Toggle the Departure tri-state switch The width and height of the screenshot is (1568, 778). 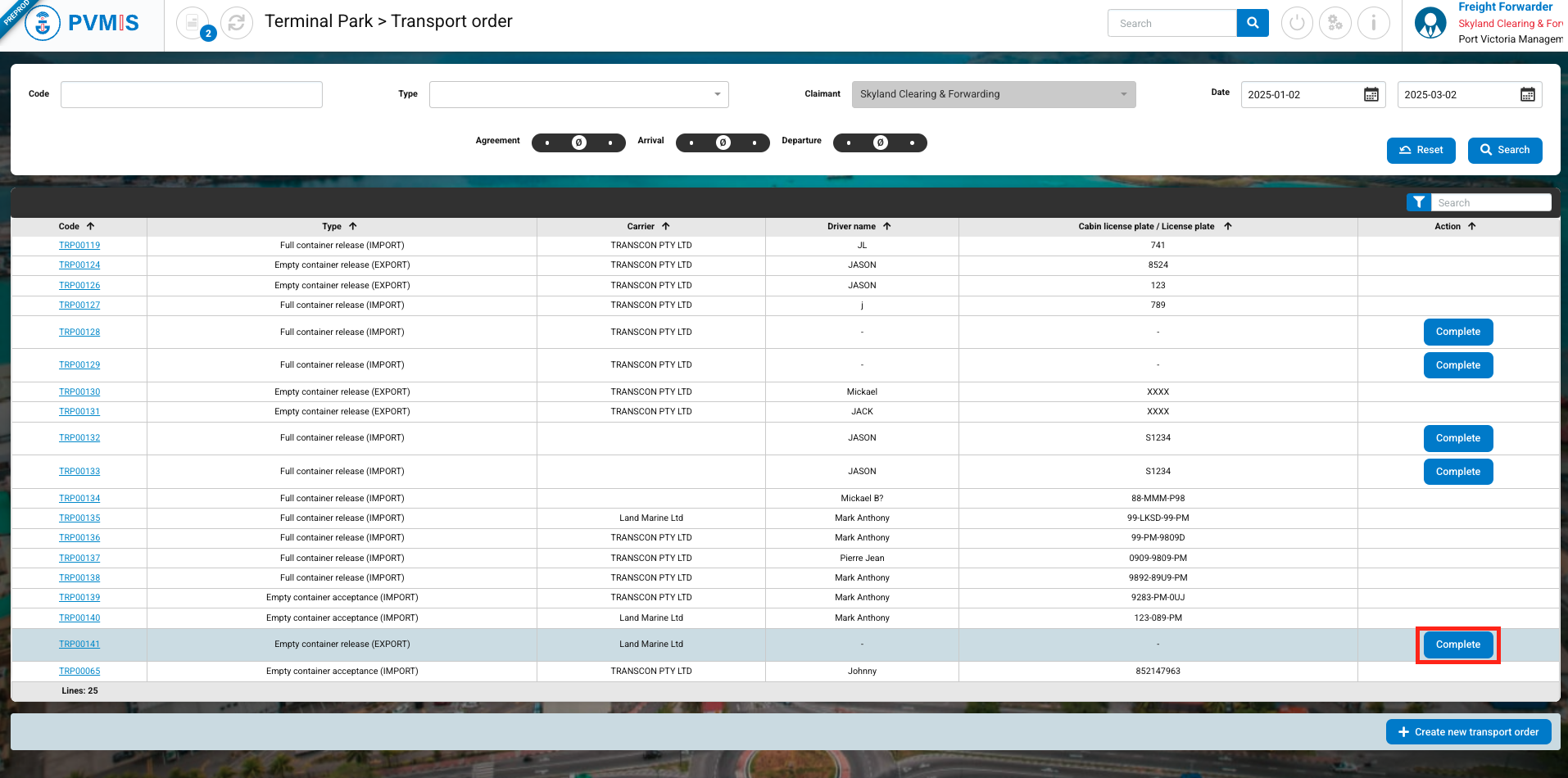click(x=880, y=142)
